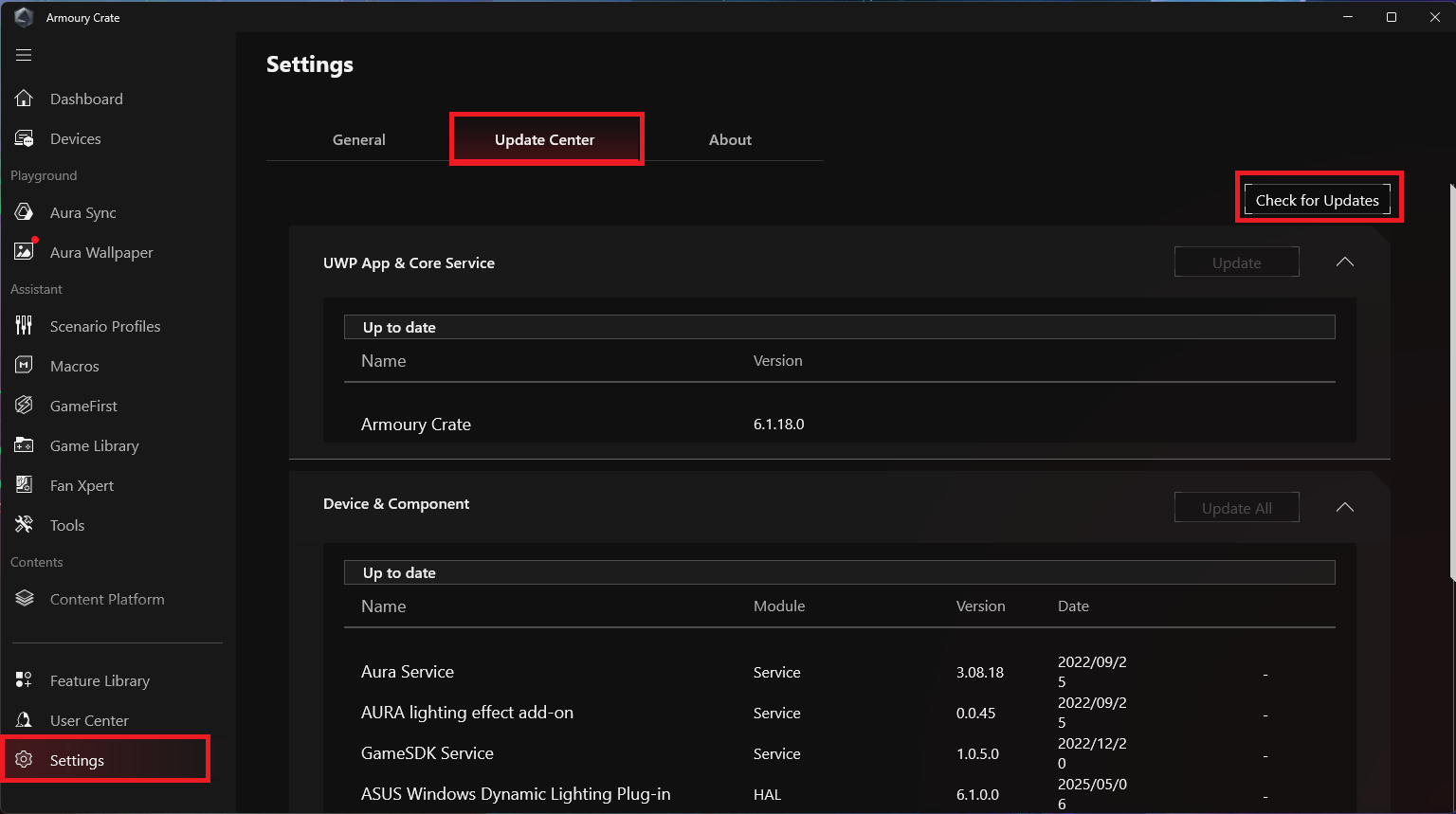Viewport: 1456px width, 814px height.
Task: Click the Macros icon
Action: click(24, 366)
